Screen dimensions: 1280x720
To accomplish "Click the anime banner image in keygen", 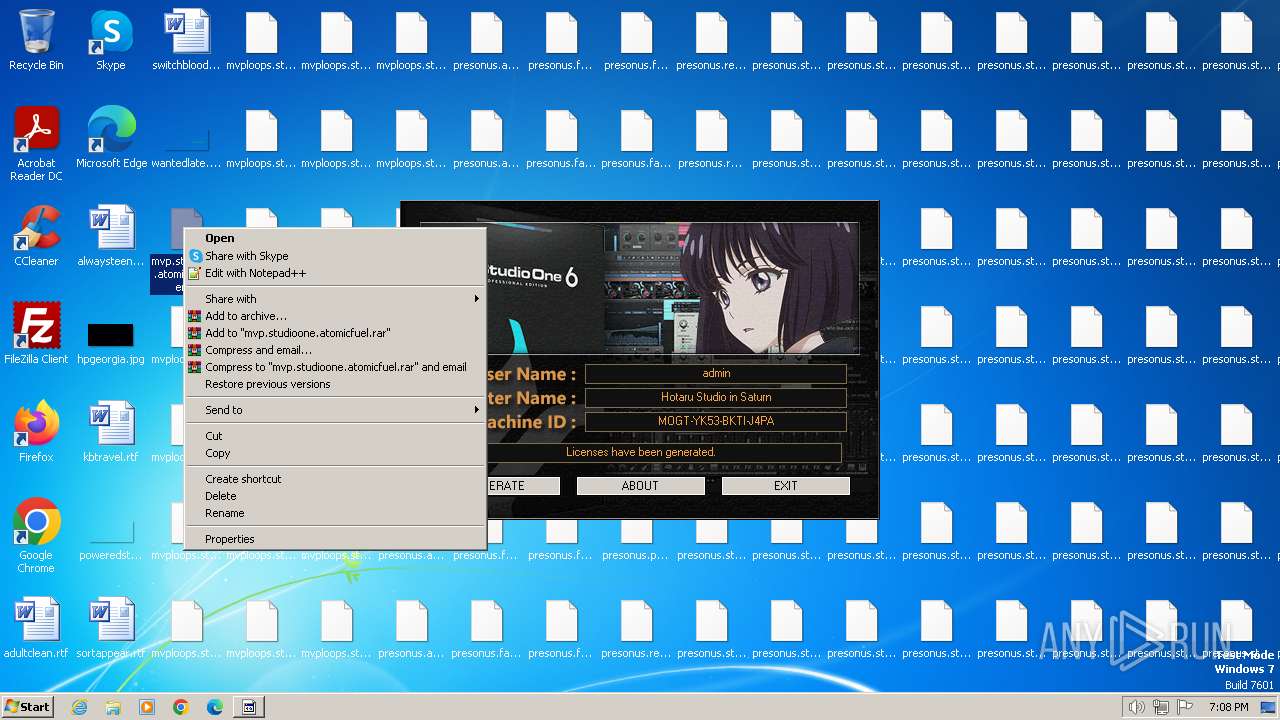I will coord(673,288).
